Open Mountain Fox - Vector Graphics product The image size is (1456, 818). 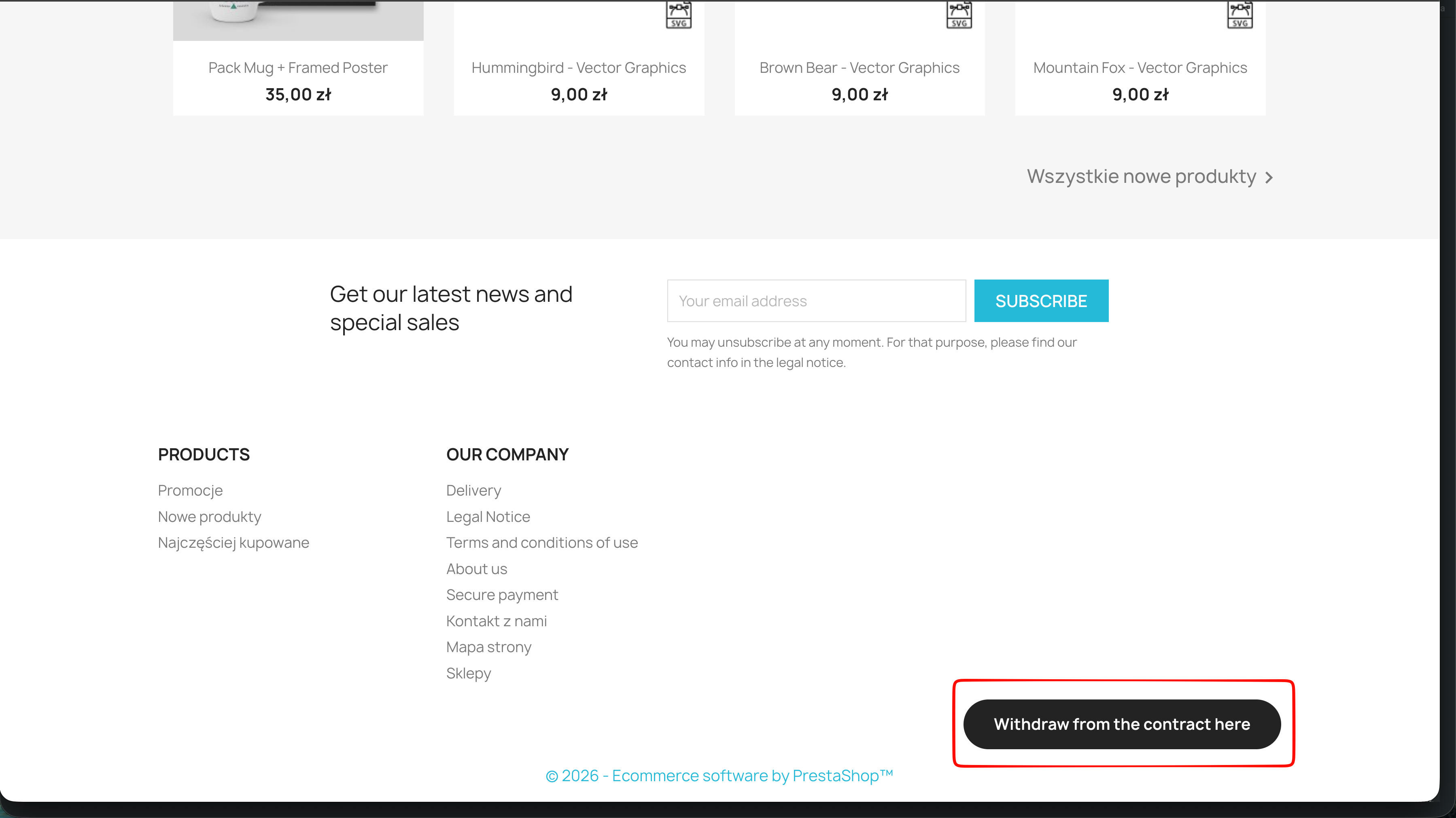(1140, 68)
